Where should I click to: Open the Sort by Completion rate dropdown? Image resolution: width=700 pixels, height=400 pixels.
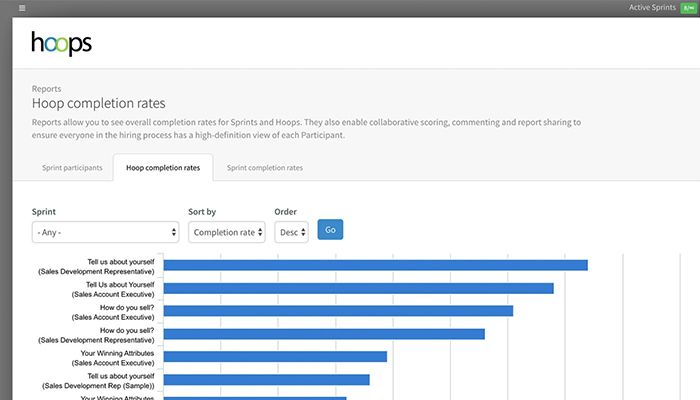(226, 232)
